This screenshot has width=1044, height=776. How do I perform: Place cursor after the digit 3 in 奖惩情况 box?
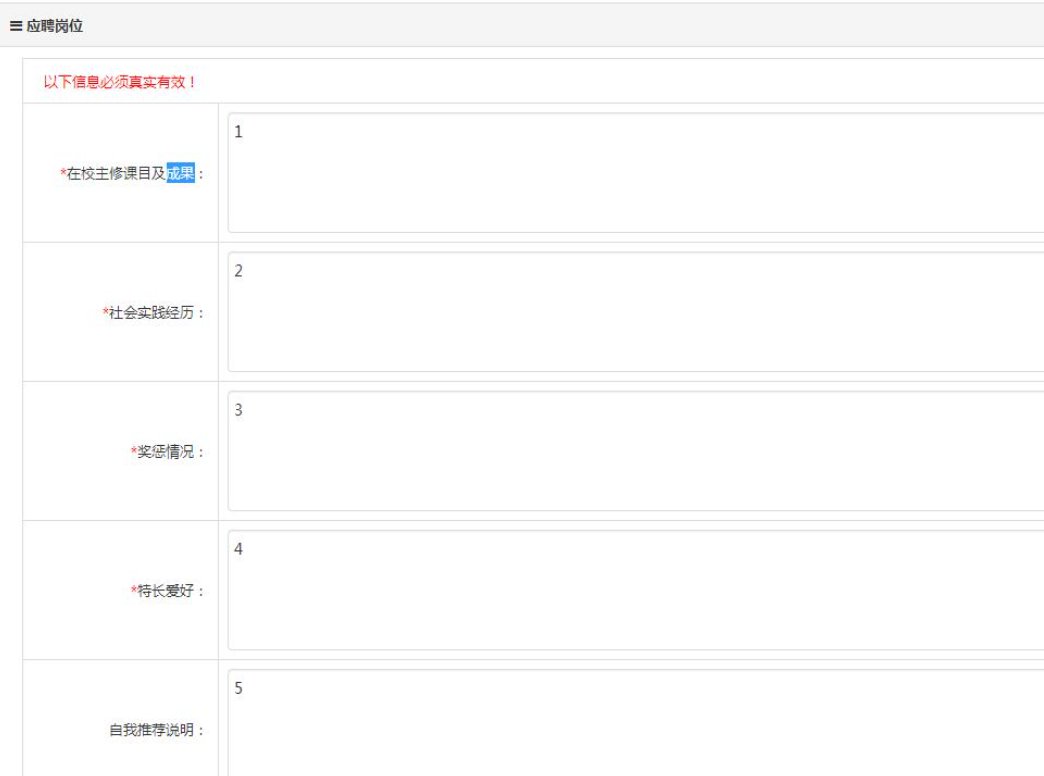(245, 410)
